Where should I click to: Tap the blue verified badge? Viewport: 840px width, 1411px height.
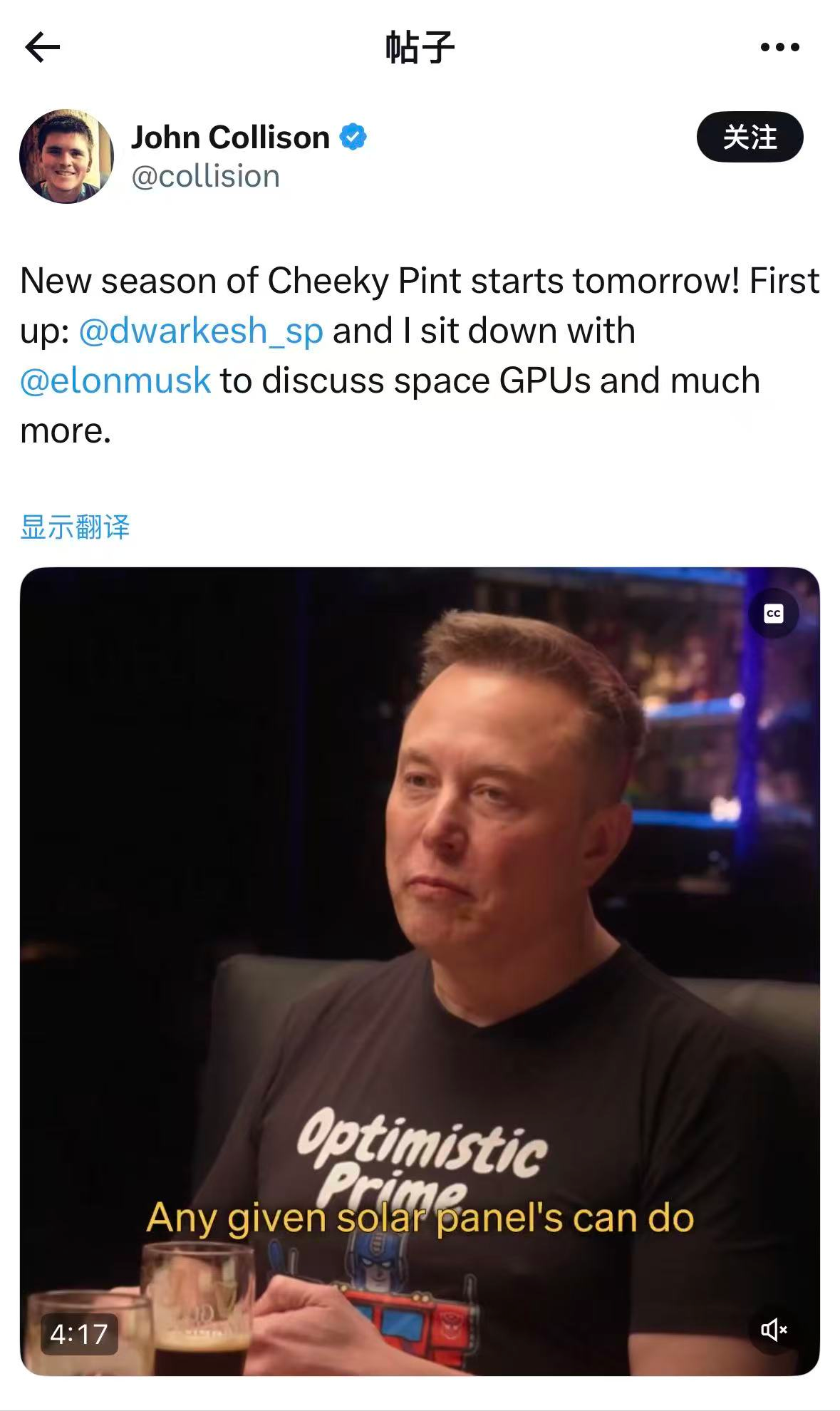(353, 137)
